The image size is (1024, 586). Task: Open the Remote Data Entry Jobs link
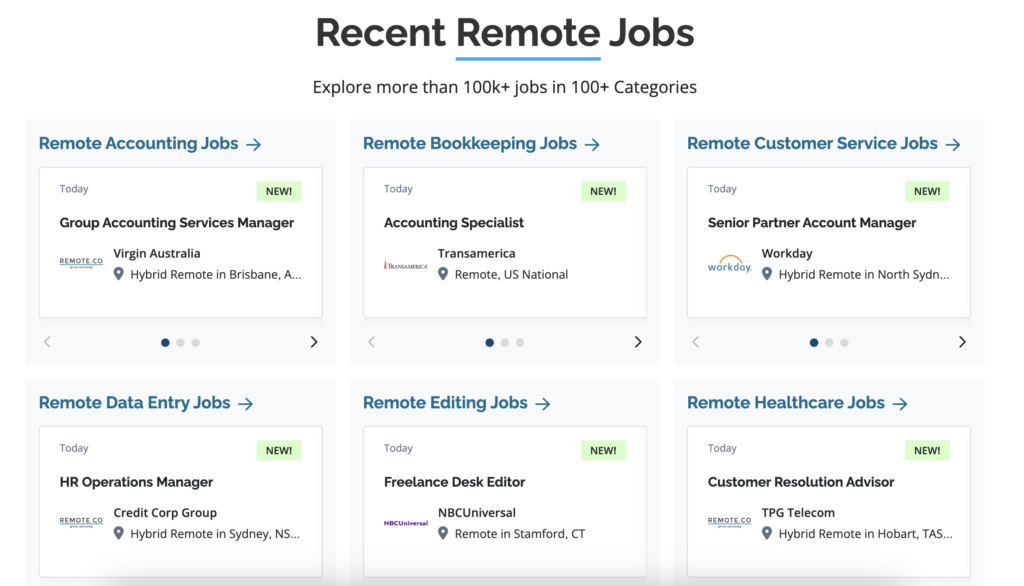pyautogui.click(x=135, y=402)
